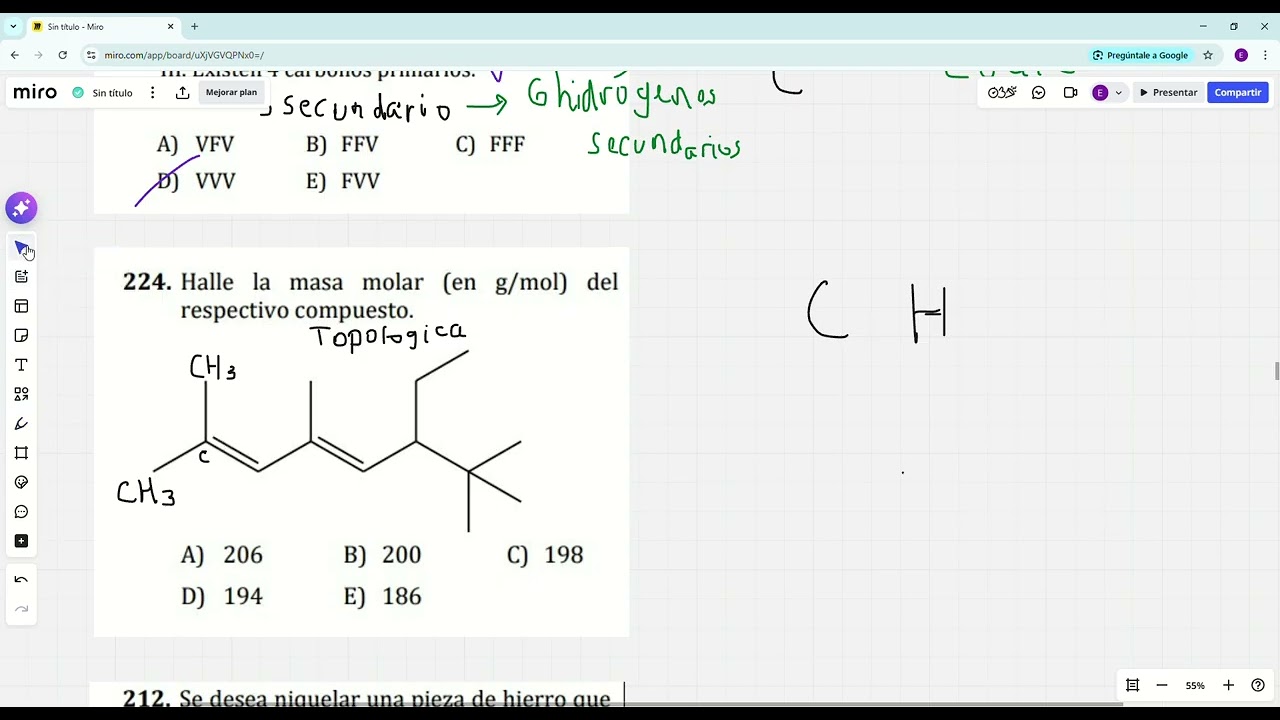The image size is (1280, 720).
Task: Click answer option D) 194
Action: [222, 597]
